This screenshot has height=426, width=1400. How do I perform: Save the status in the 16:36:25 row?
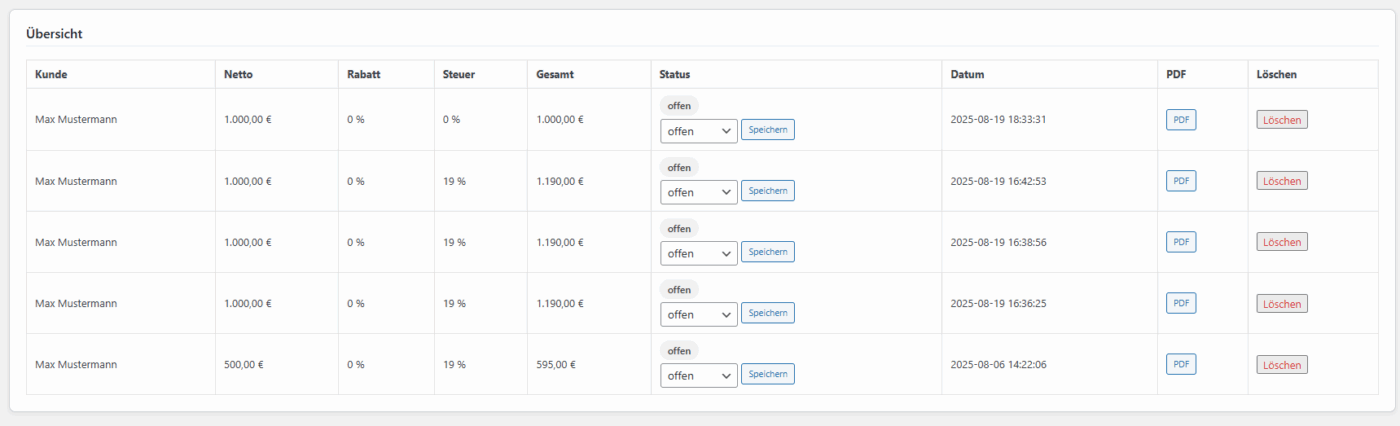pyautogui.click(x=767, y=313)
